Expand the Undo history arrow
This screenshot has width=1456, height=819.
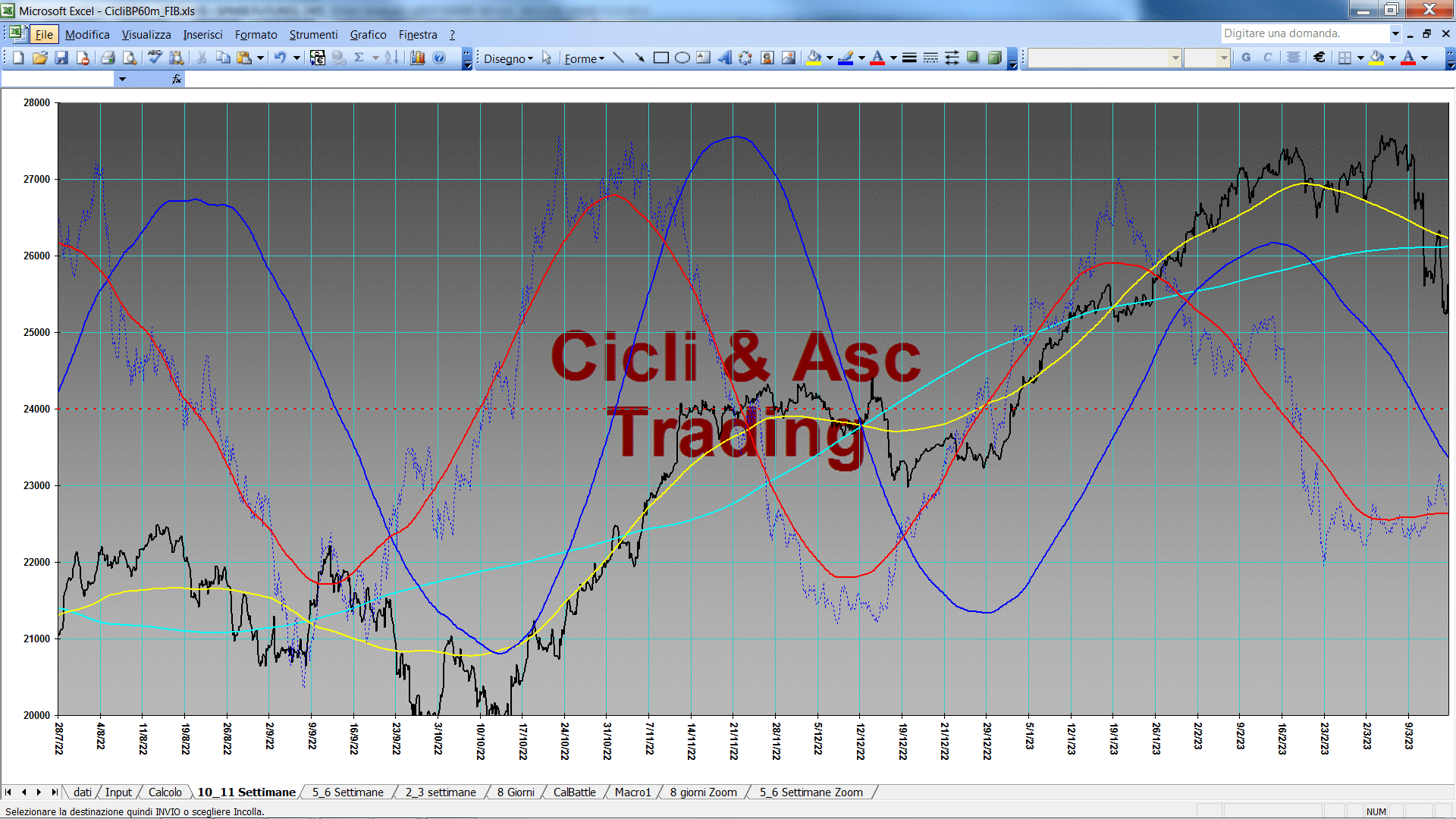coord(297,58)
